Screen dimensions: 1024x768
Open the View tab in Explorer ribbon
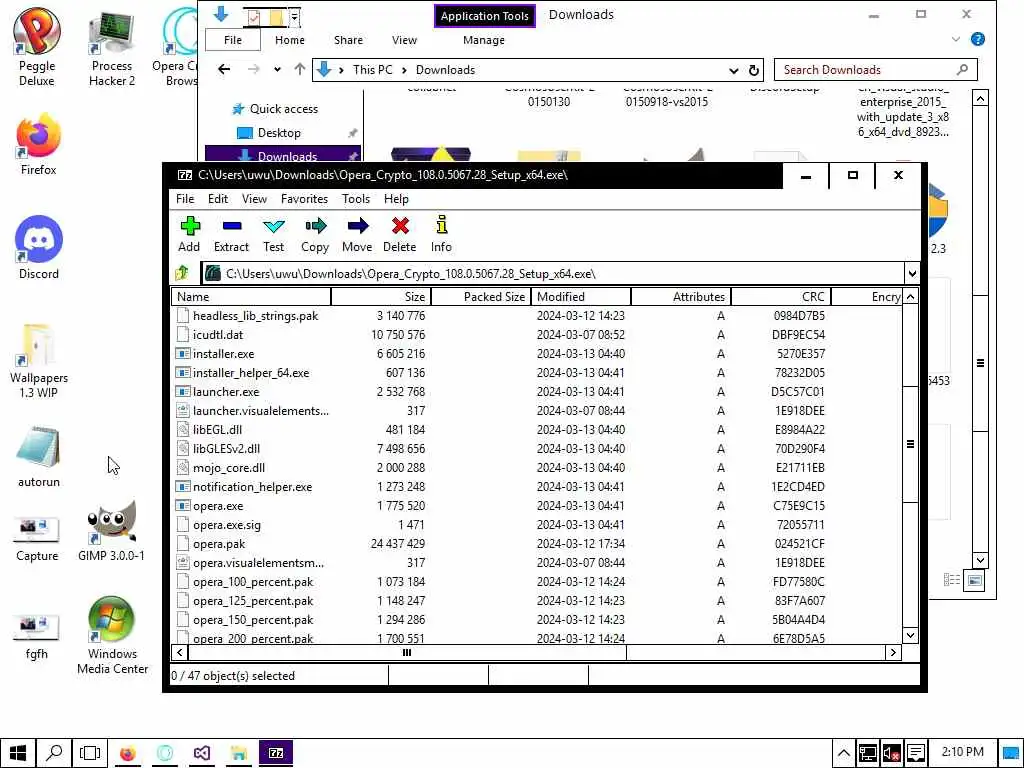(404, 40)
